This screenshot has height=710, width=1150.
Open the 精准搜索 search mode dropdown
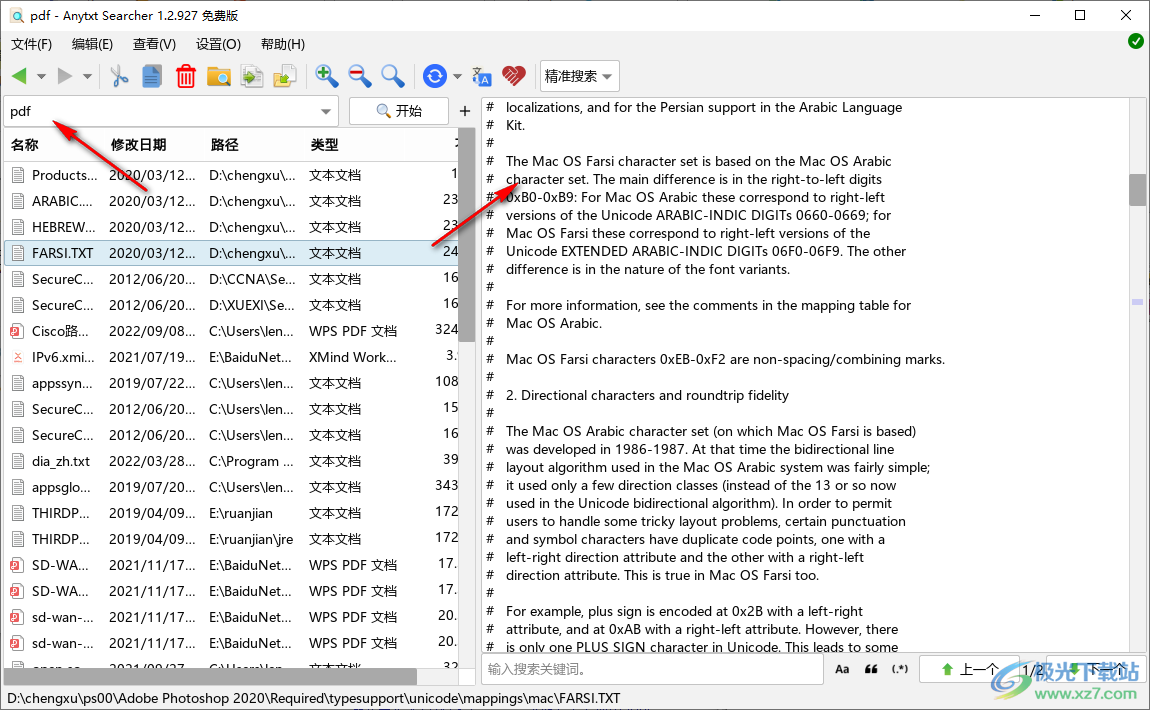click(x=579, y=75)
